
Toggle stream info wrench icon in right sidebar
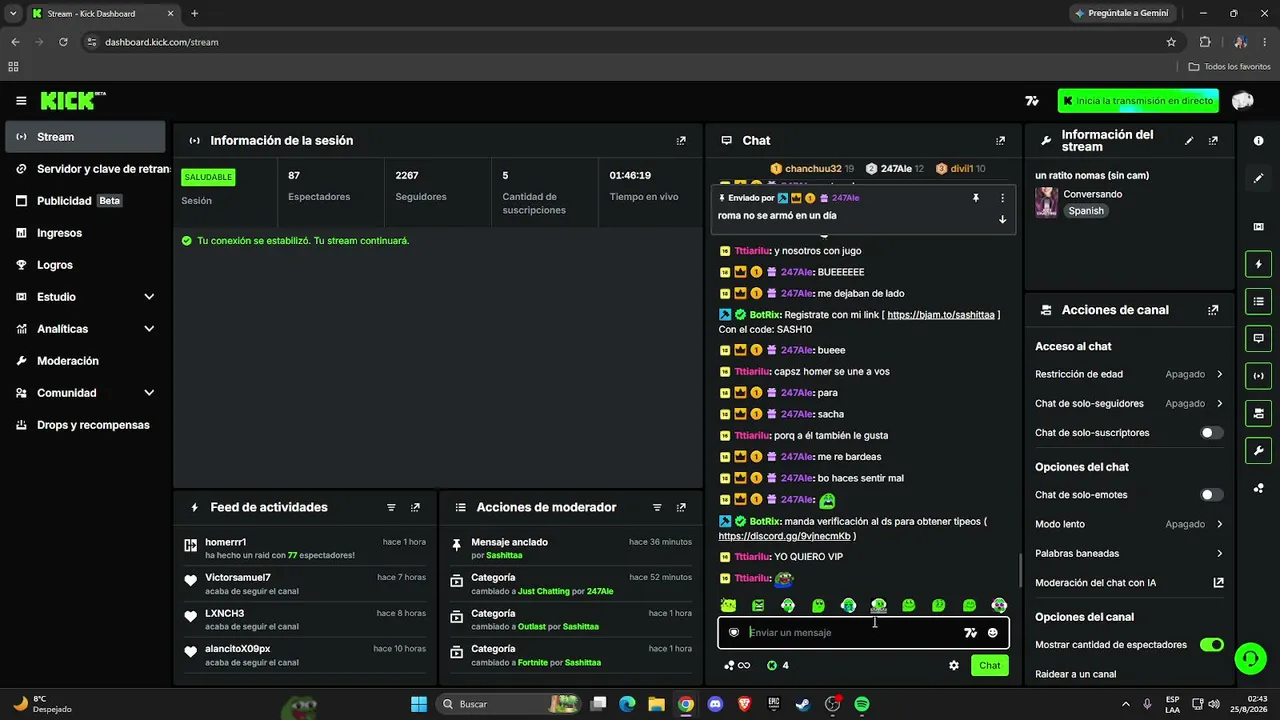[1258, 450]
